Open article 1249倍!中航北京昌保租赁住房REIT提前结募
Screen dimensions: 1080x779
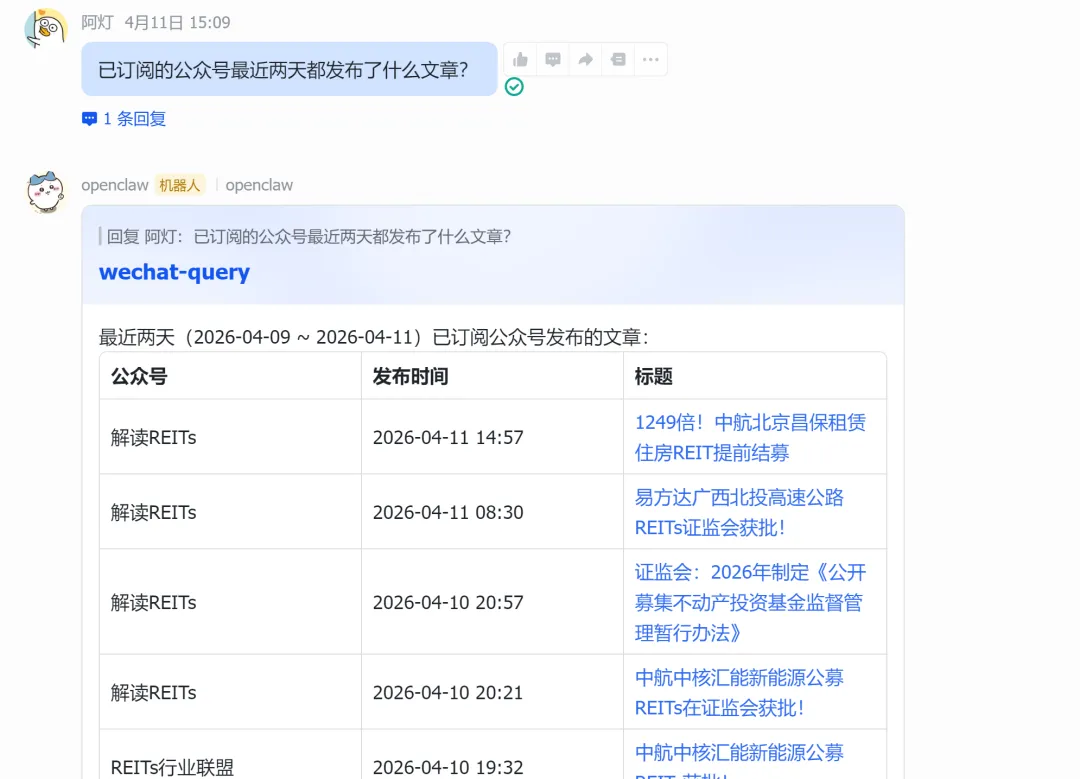(750, 437)
